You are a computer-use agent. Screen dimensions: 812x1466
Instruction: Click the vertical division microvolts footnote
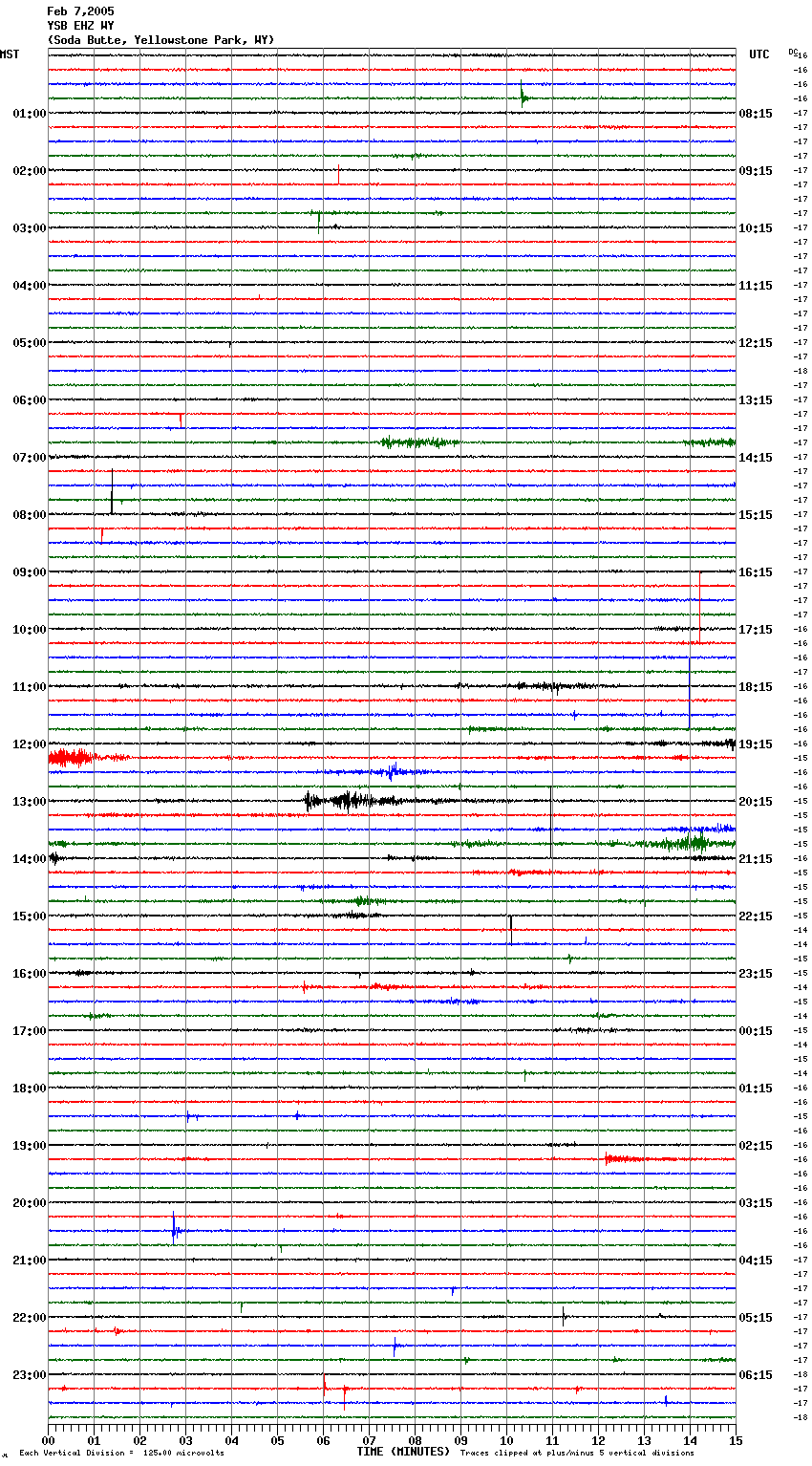click(x=121, y=1453)
